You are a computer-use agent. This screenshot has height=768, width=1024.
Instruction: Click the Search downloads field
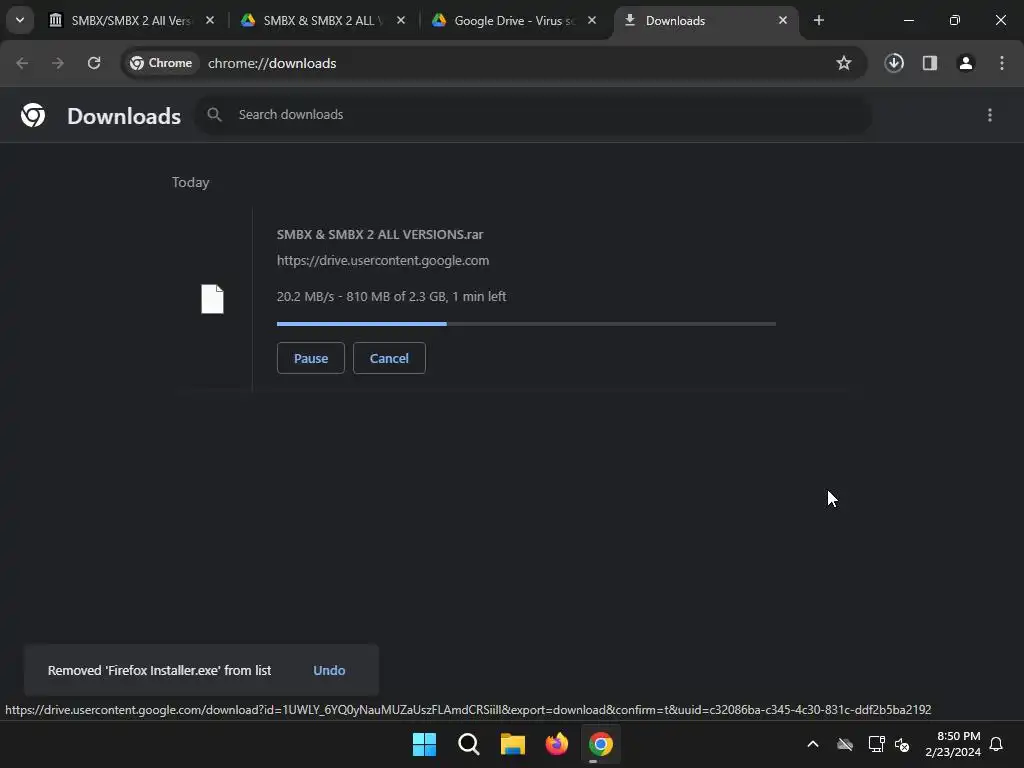pyautogui.click(x=534, y=115)
